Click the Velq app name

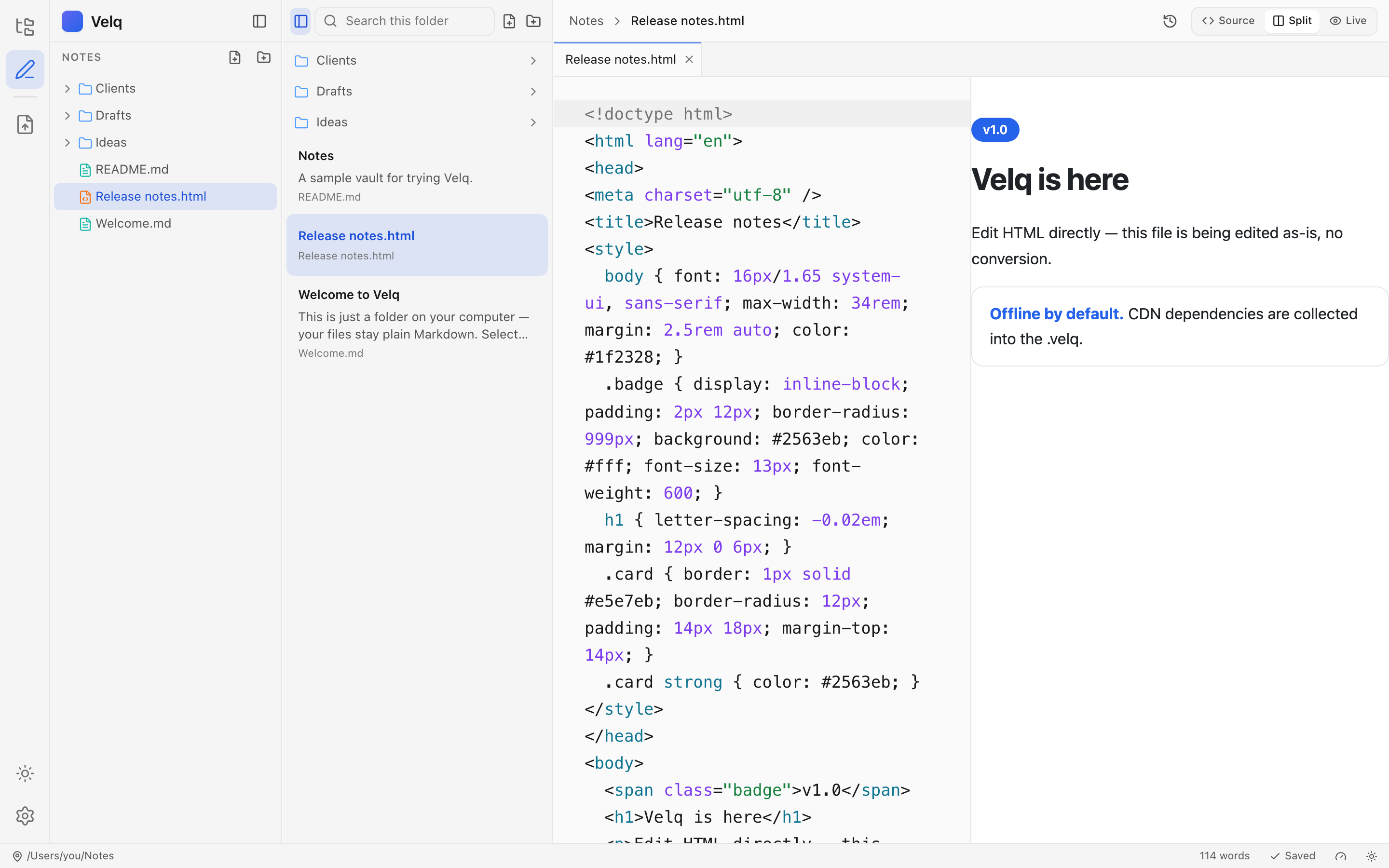[106, 22]
